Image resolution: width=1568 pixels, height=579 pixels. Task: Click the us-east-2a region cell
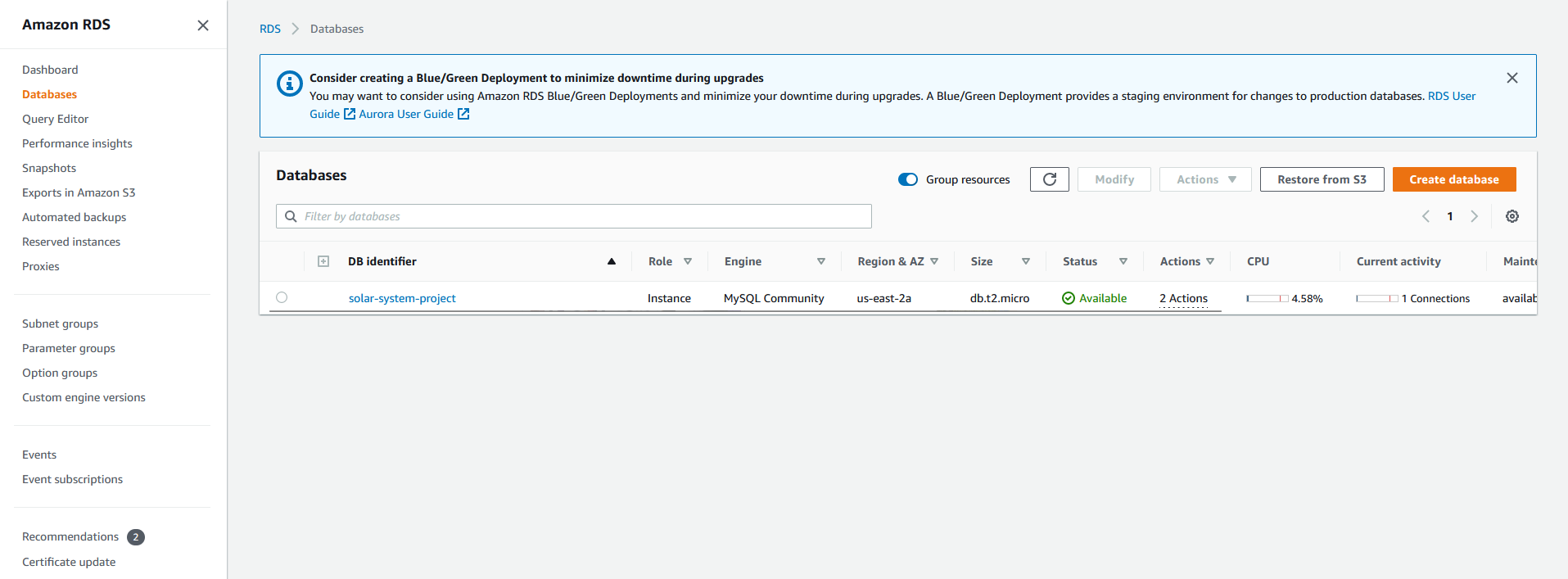click(884, 298)
